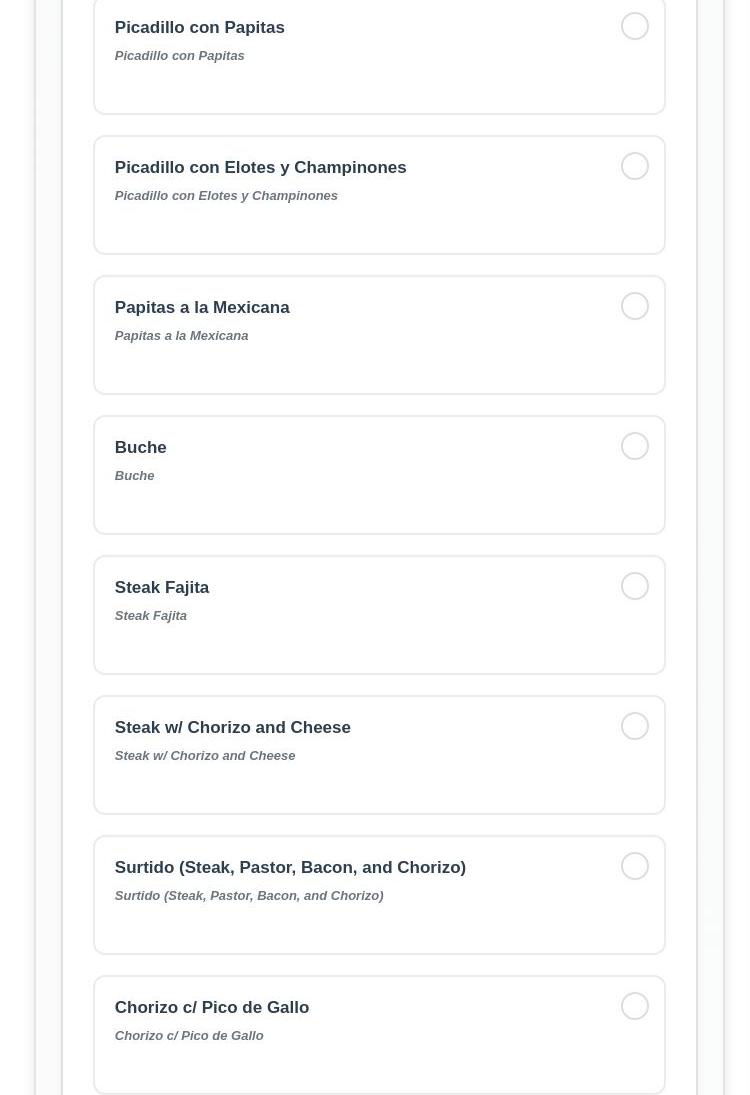Click bold Steak w/ Chorizo and Cheese title
Viewport: 750px width, 1095px height.
(x=233, y=728)
